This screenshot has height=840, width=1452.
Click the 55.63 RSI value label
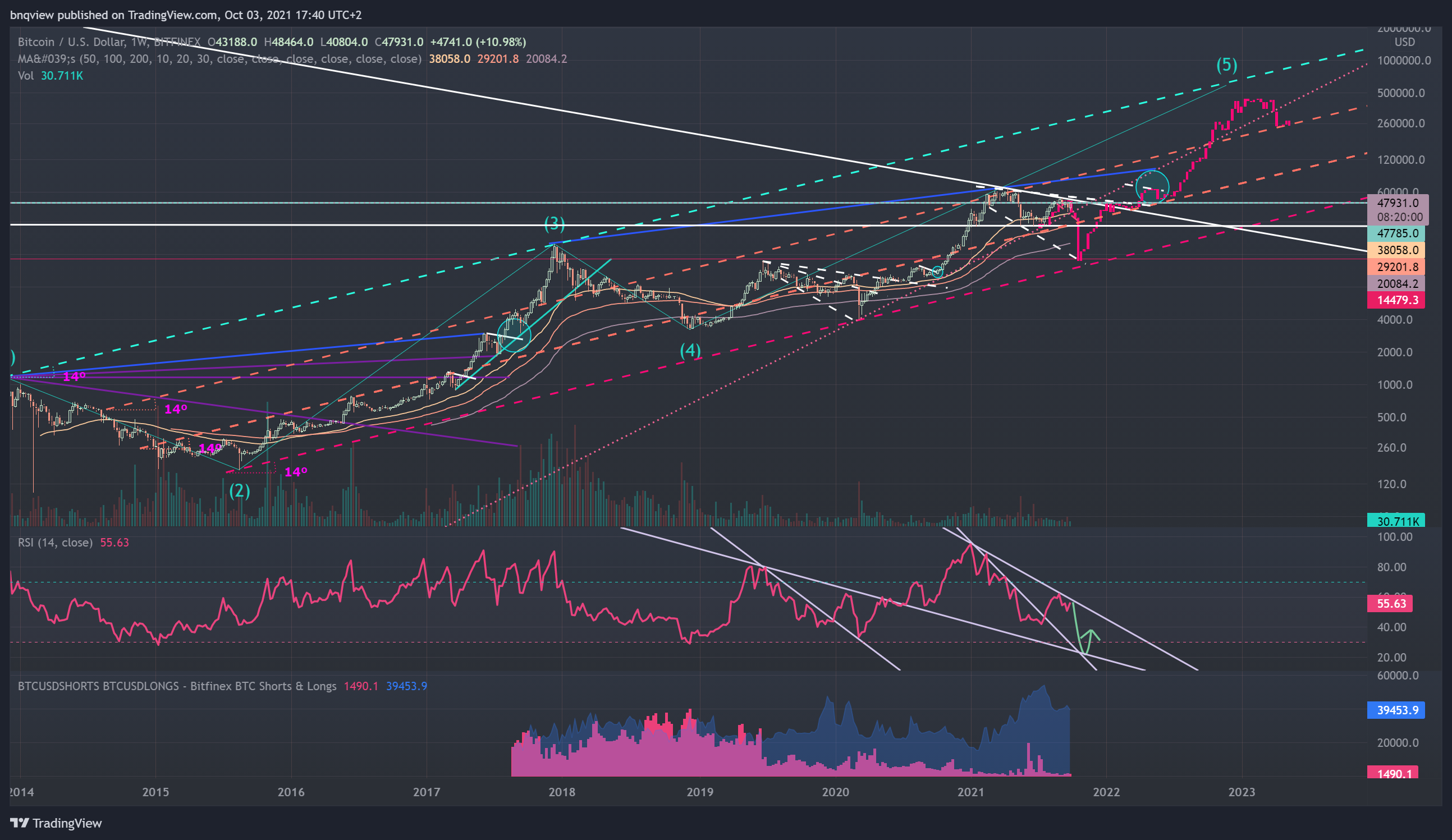tap(1390, 604)
